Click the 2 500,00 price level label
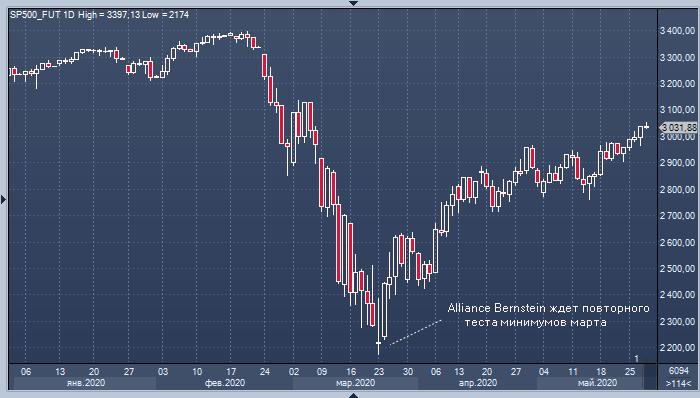 click(x=678, y=269)
